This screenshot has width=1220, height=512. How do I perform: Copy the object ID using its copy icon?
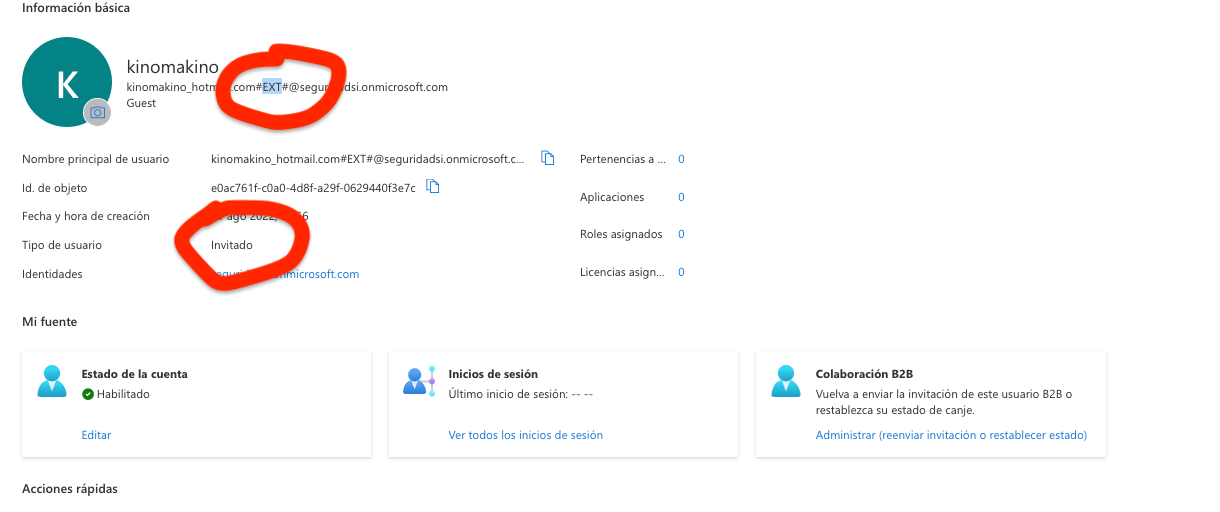click(x=433, y=186)
